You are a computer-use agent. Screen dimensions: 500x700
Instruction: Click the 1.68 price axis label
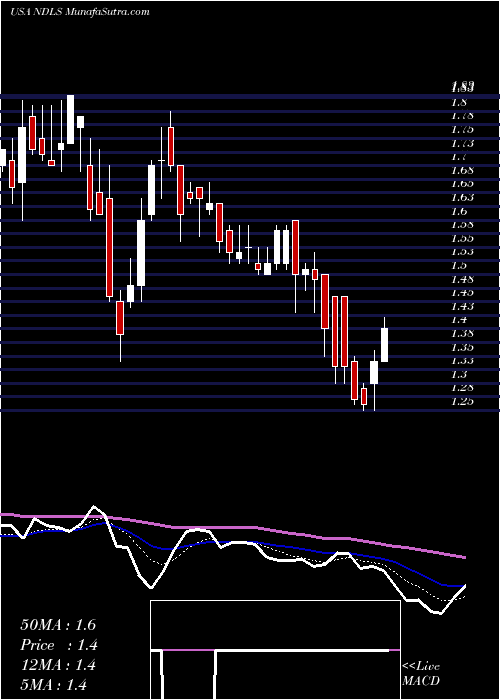click(x=463, y=171)
